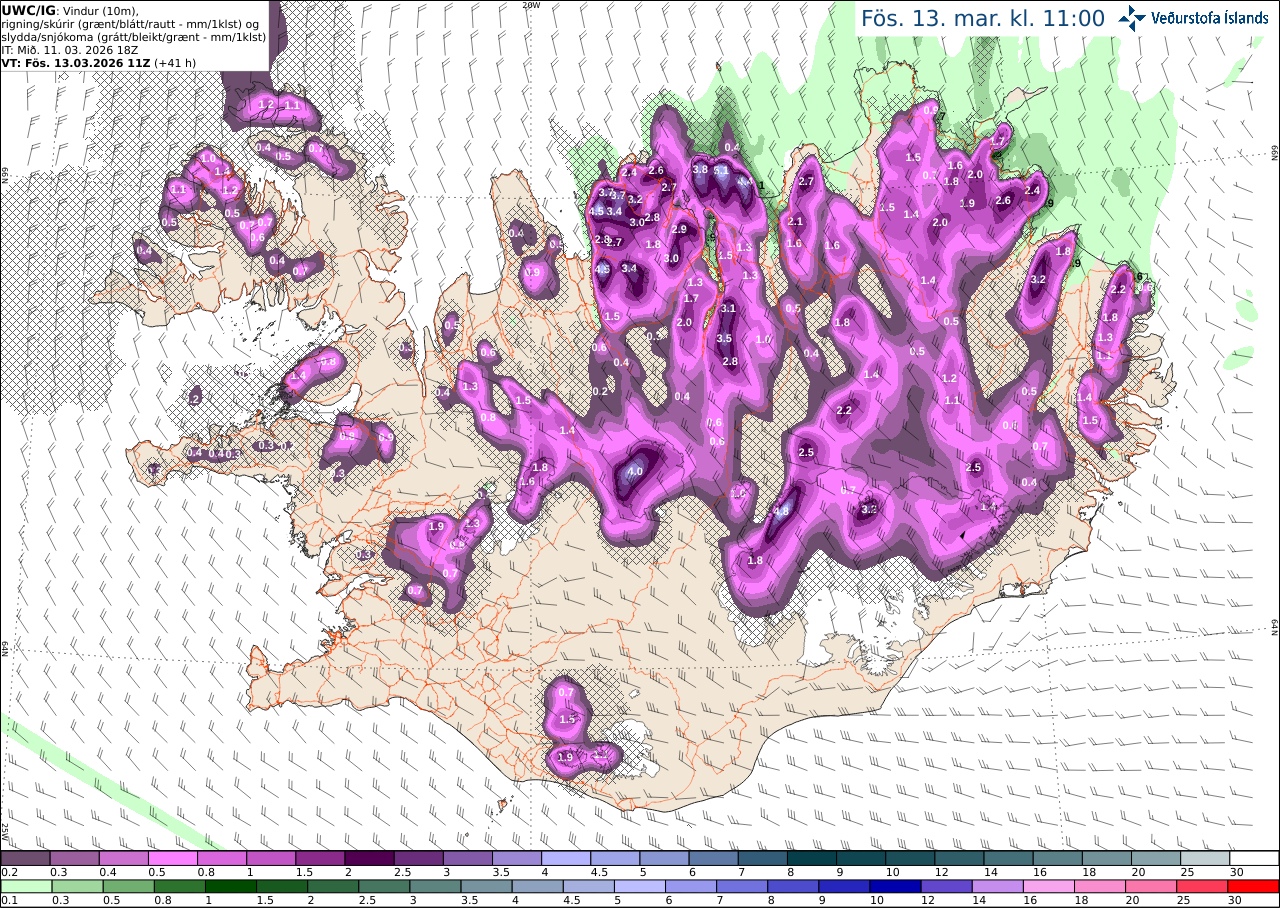Select the dark mauve 0.2 snow legend swatch
The image size is (1280, 908).
(x=25, y=858)
